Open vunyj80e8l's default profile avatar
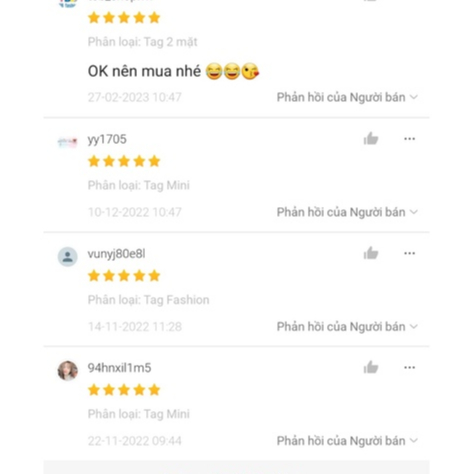The height and width of the screenshot is (474, 474). coord(68,257)
